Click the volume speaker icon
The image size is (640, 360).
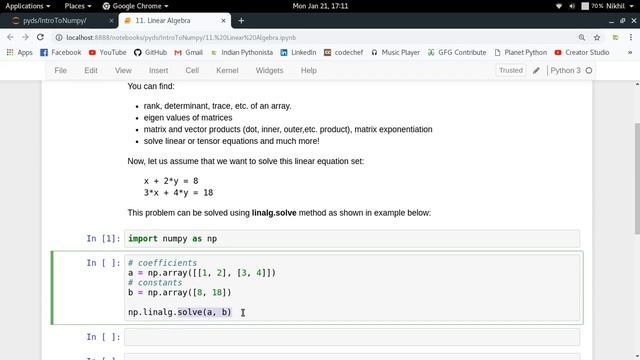[x=572, y=6]
